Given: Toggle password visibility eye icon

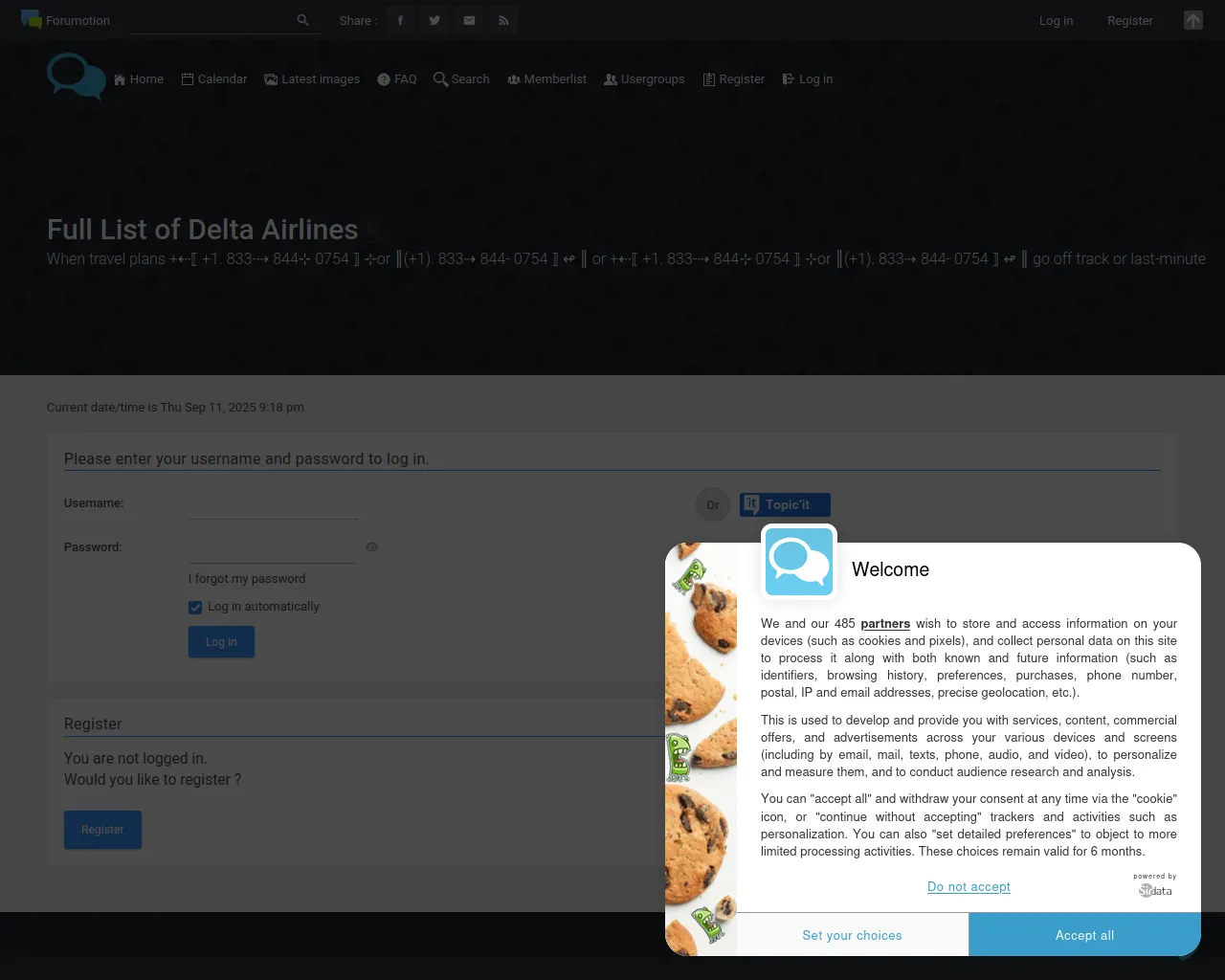Looking at the screenshot, I should [372, 547].
